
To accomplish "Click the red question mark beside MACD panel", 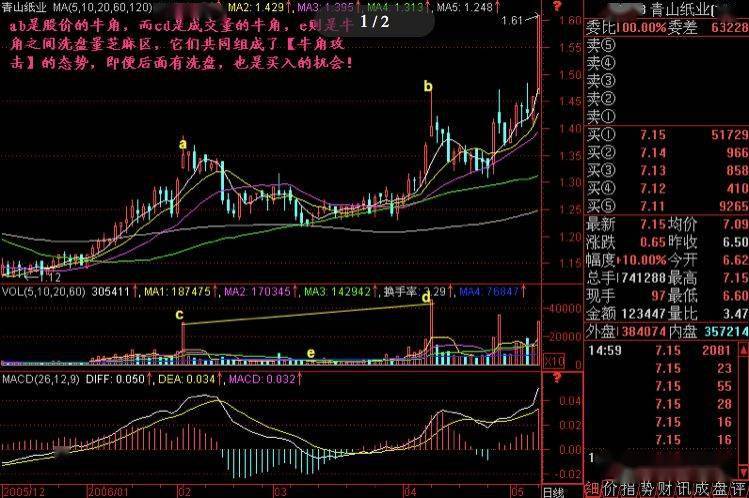I will (x=556, y=378).
